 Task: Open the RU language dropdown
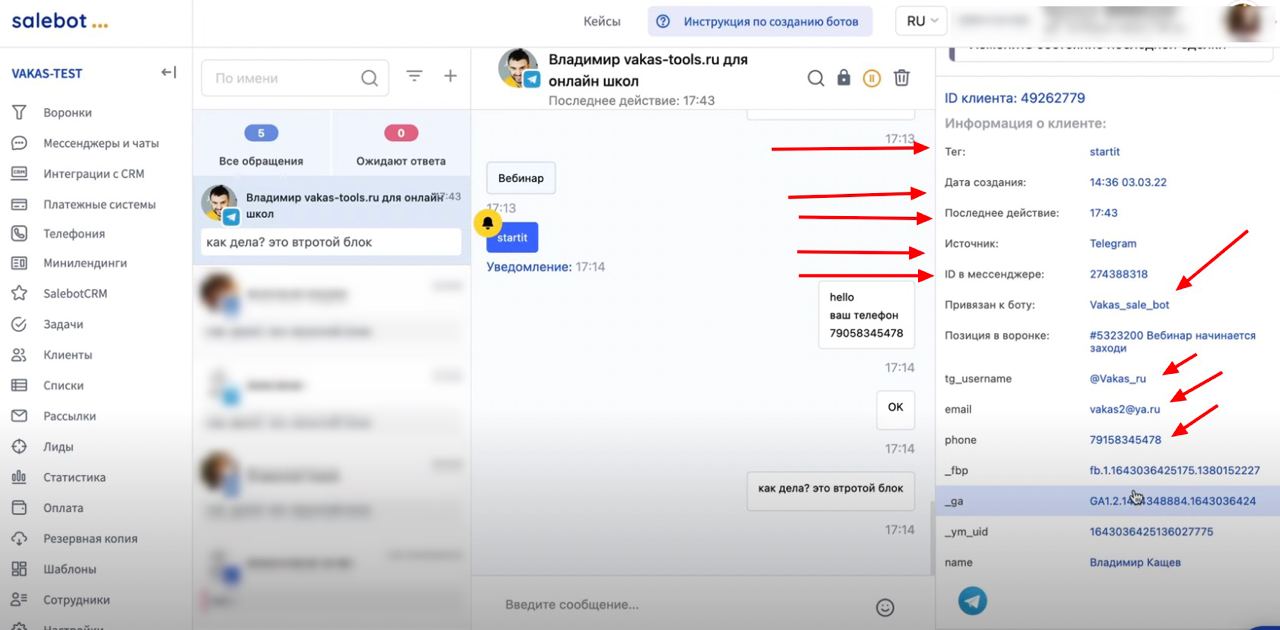pos(921,21)
